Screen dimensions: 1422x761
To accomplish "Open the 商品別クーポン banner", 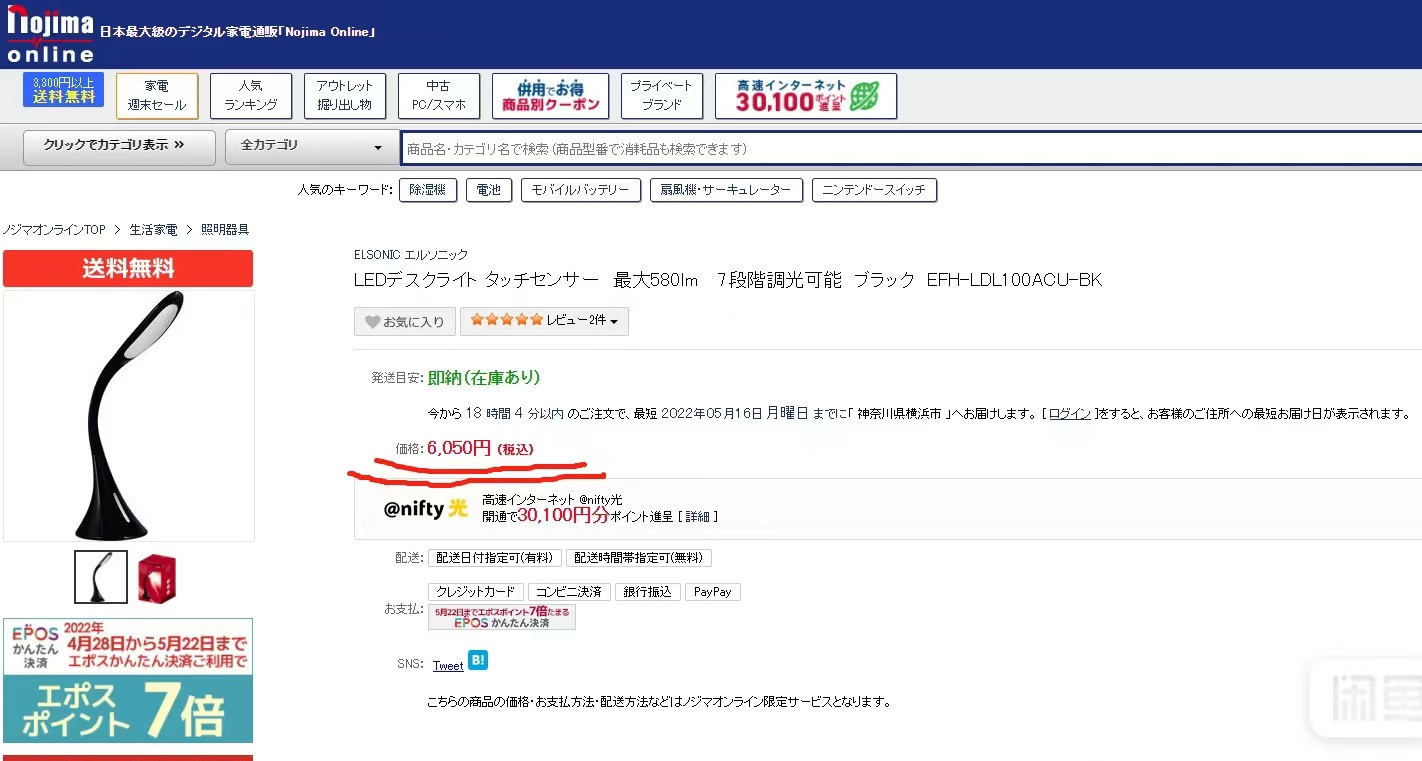I will tap(550, 96).
